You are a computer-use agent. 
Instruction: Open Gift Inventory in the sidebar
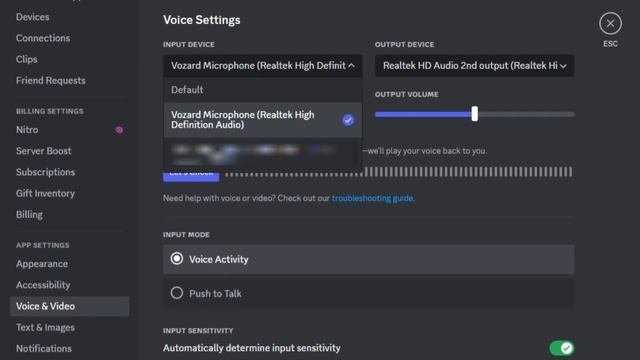[x=45, y=193]
